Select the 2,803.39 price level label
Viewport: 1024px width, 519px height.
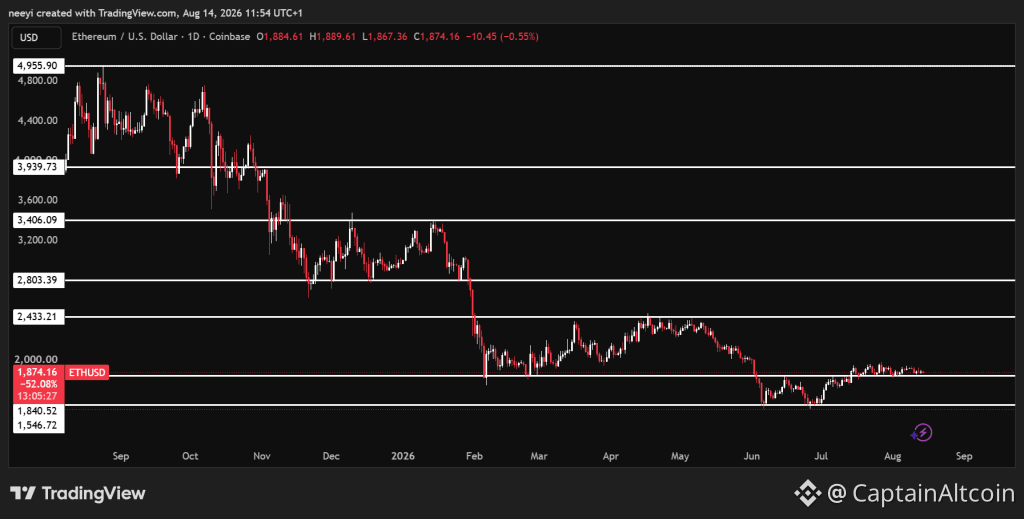pos(39,281)
